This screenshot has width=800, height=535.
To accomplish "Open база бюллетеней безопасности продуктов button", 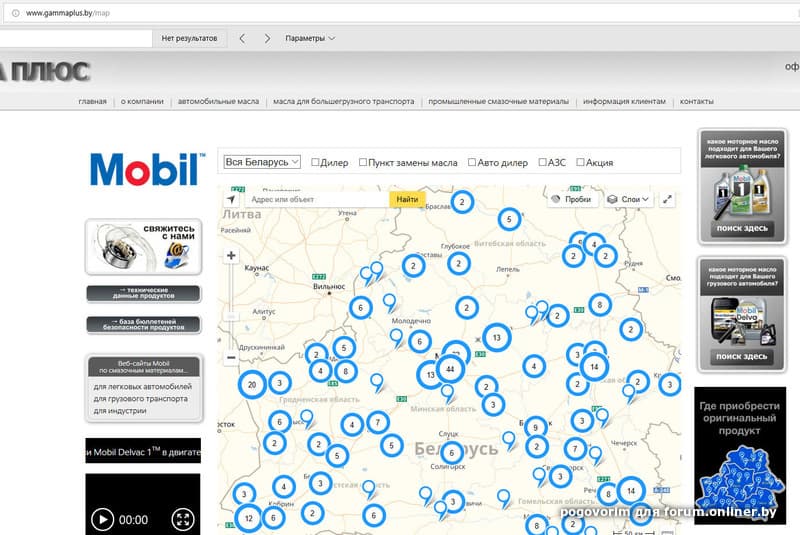I will [144, 325].
